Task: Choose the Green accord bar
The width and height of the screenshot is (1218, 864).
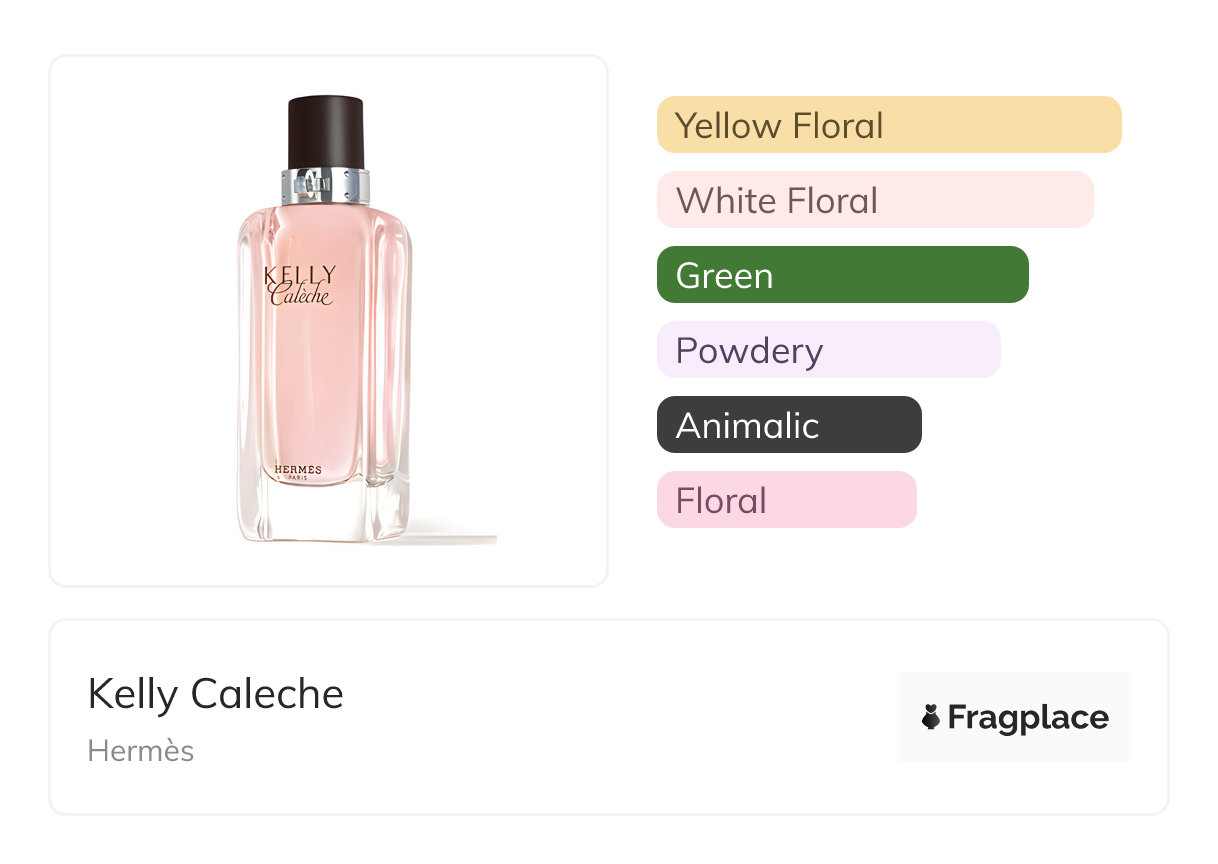Action: click(x=842, y=275)
